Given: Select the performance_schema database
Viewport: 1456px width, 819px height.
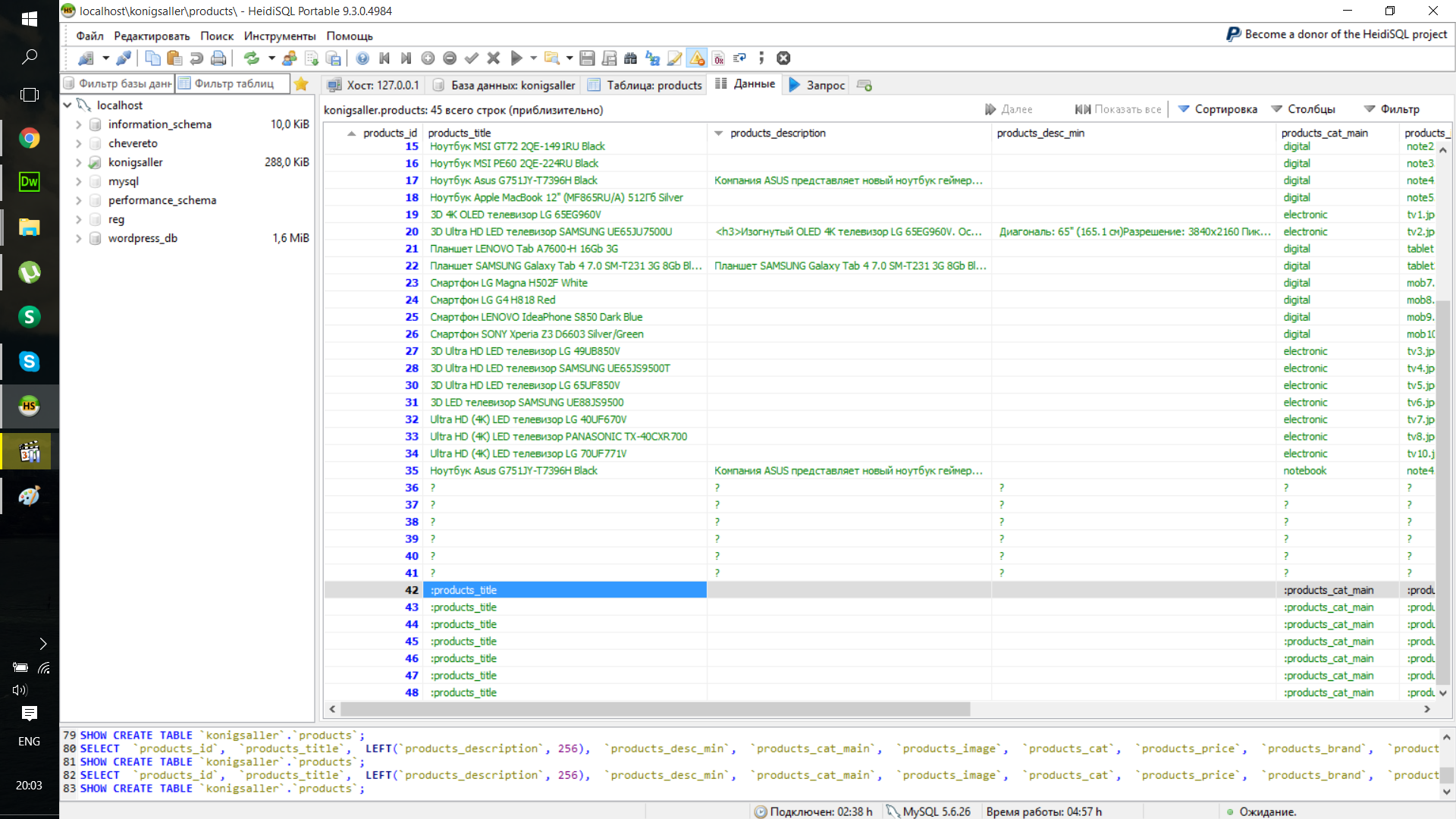Looking at the screenshot, I should (162, 200).
